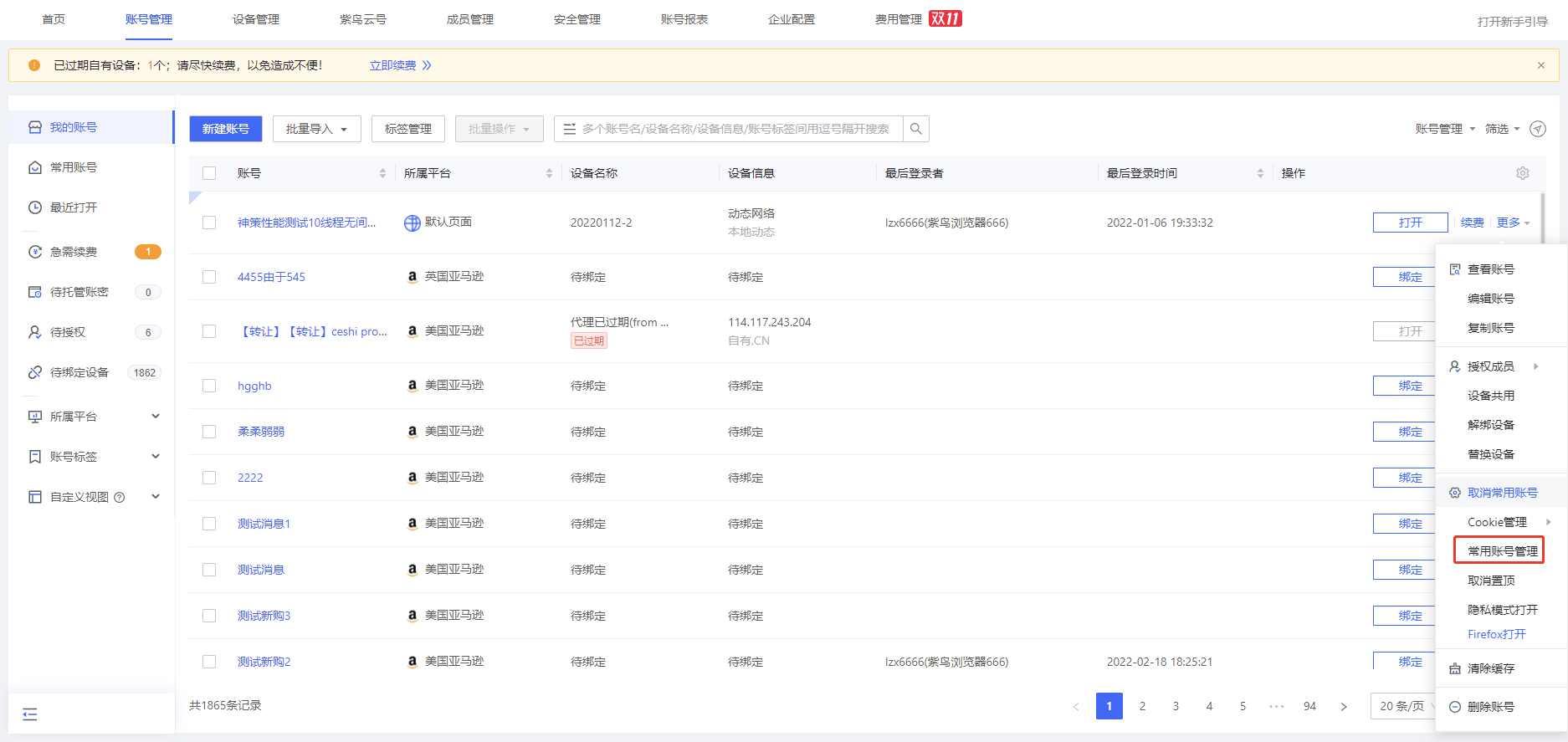Check the box for account 4455由于545
The width and height of the screenshot is (1568, 742).
[209, 277]
